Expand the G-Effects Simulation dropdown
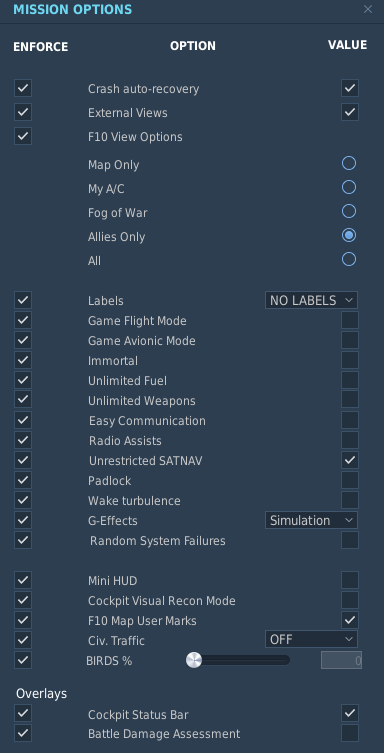This screenshot has width=384, height=753. point(312,520)
